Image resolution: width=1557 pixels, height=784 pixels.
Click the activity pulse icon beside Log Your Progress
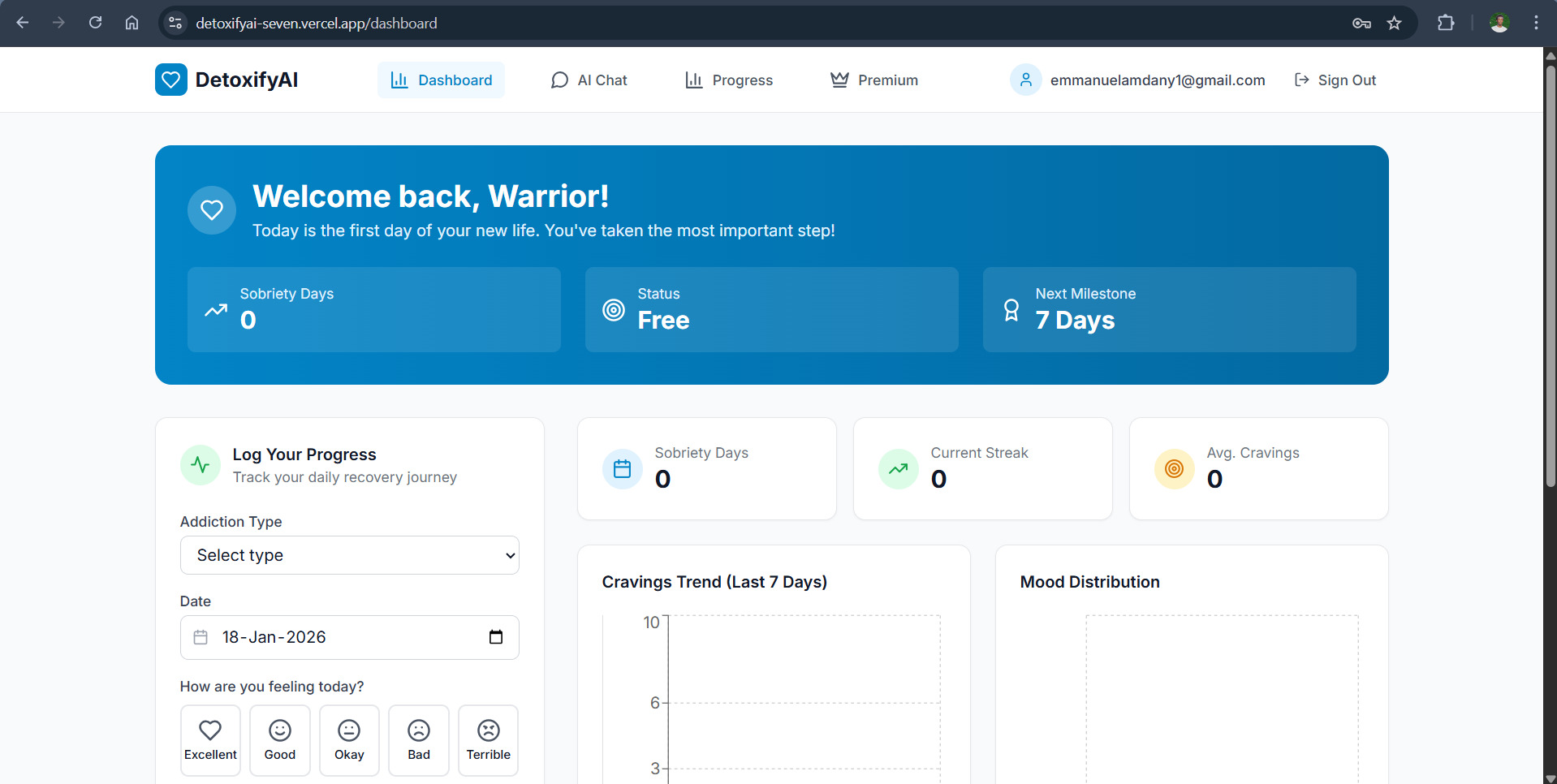[201, 465]
